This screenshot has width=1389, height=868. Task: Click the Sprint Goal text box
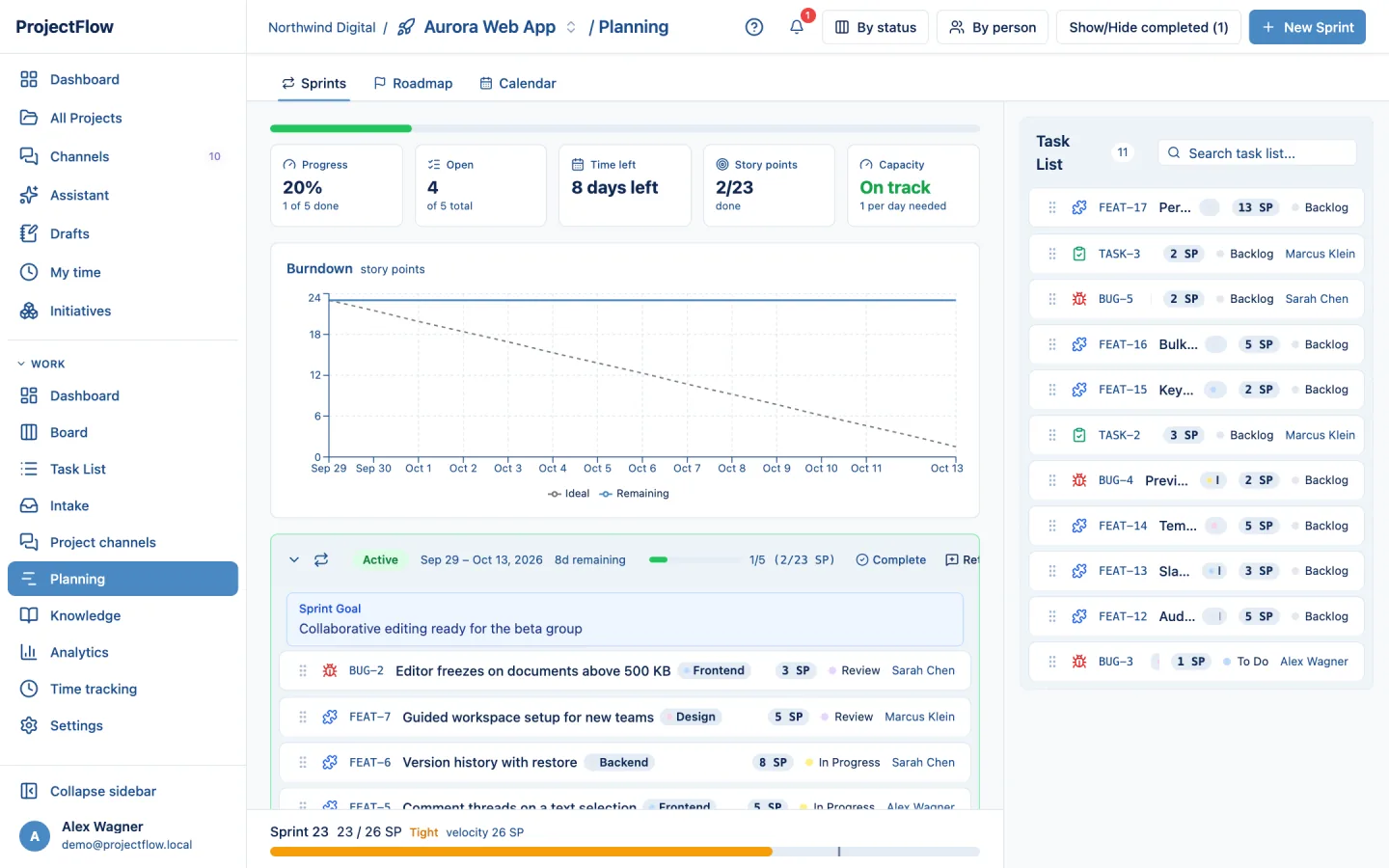tap(625, 619)
